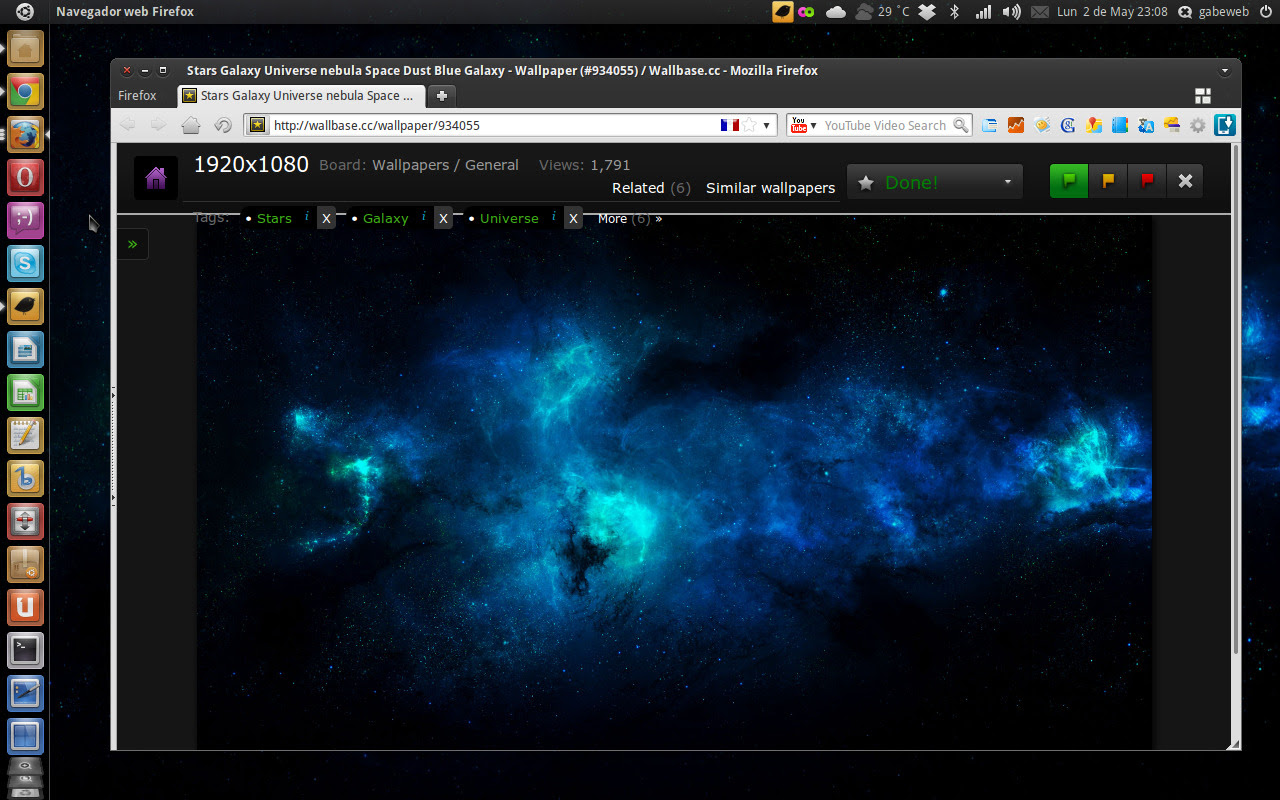Click the blue notebook toolbar icon
The image size is (1280, 800).
coord(1120,125)
